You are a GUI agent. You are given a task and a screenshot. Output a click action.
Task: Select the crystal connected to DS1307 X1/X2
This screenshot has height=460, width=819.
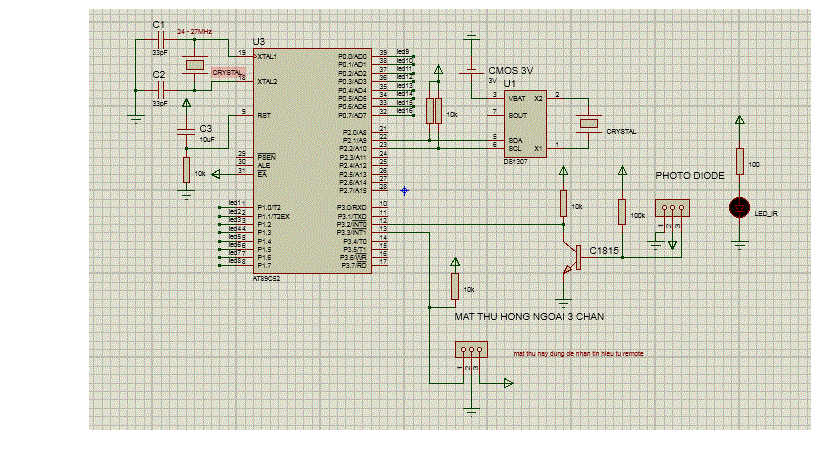tap(589, 123)
